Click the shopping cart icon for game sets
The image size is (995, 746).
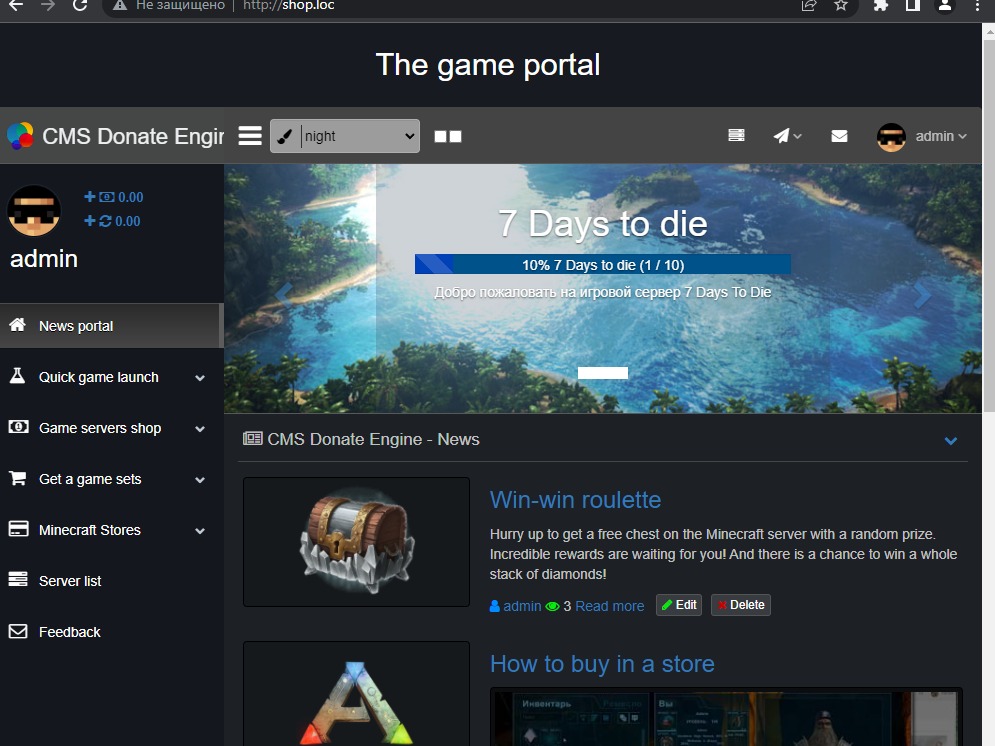[x=18, y=479]
